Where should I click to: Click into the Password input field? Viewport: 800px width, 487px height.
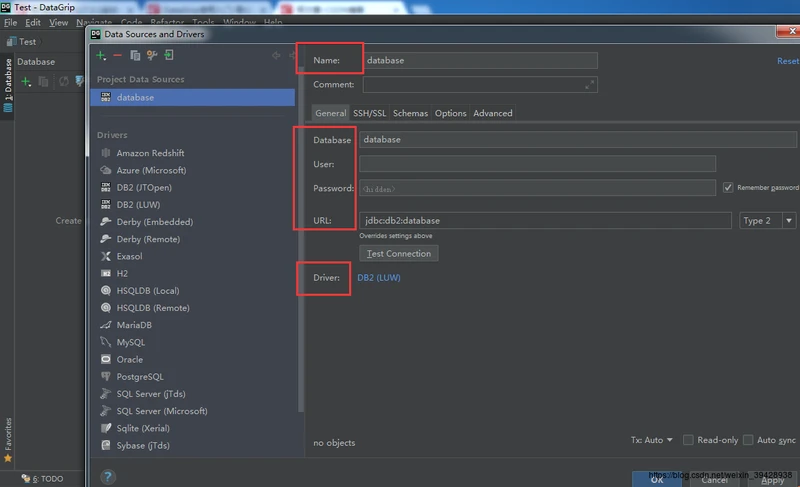[537, 188]
